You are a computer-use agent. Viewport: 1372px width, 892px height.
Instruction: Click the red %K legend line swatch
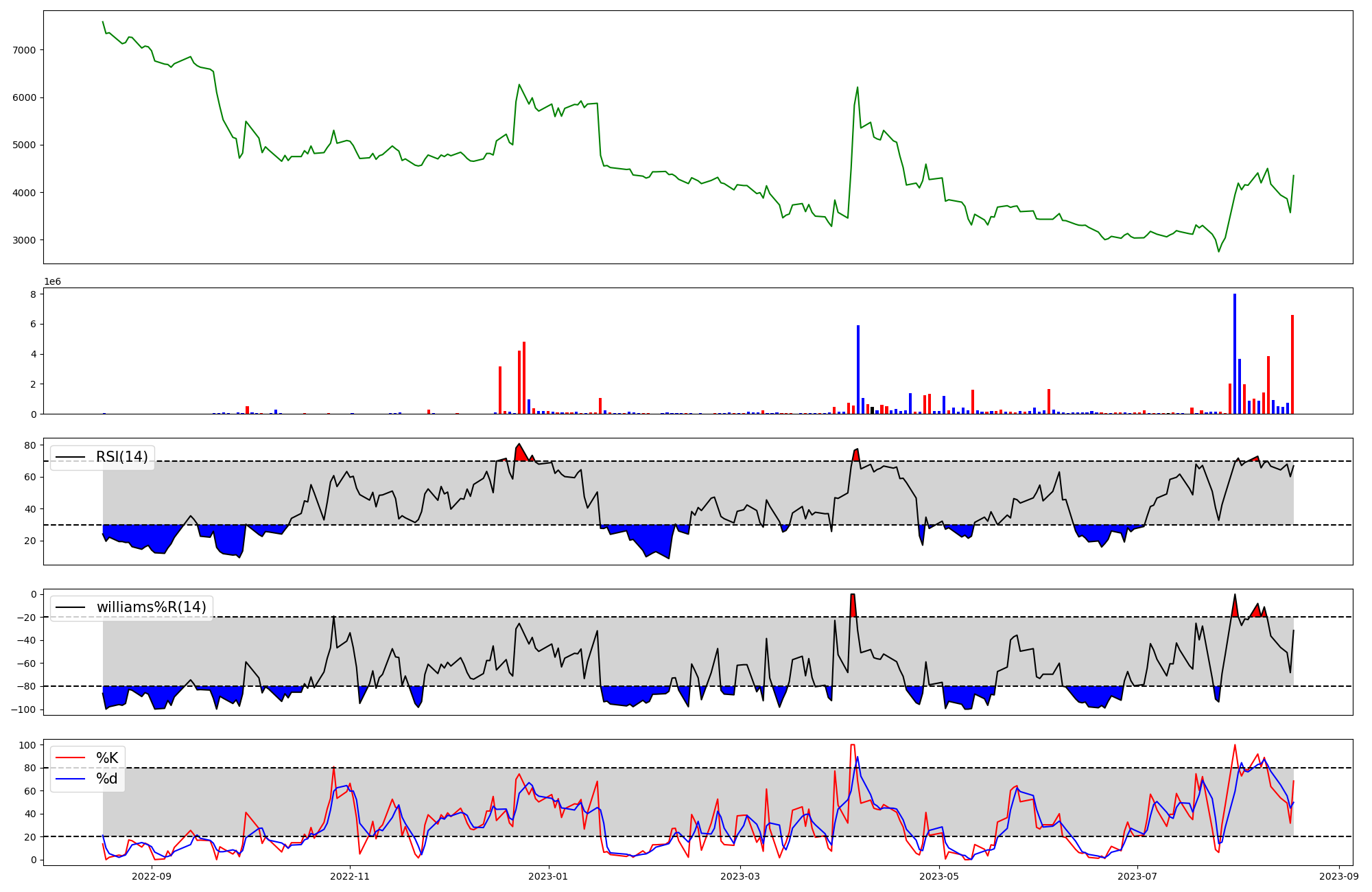pyautogui.click(x=70, y=758)
